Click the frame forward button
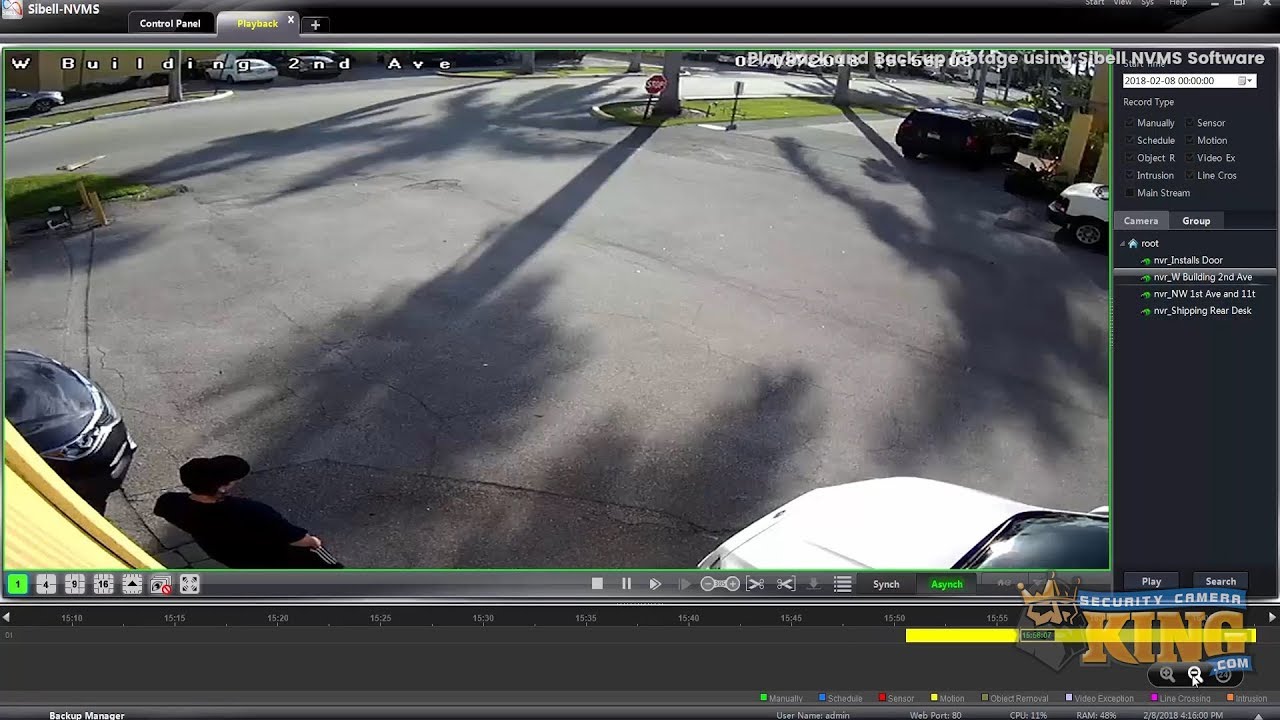 685,584
